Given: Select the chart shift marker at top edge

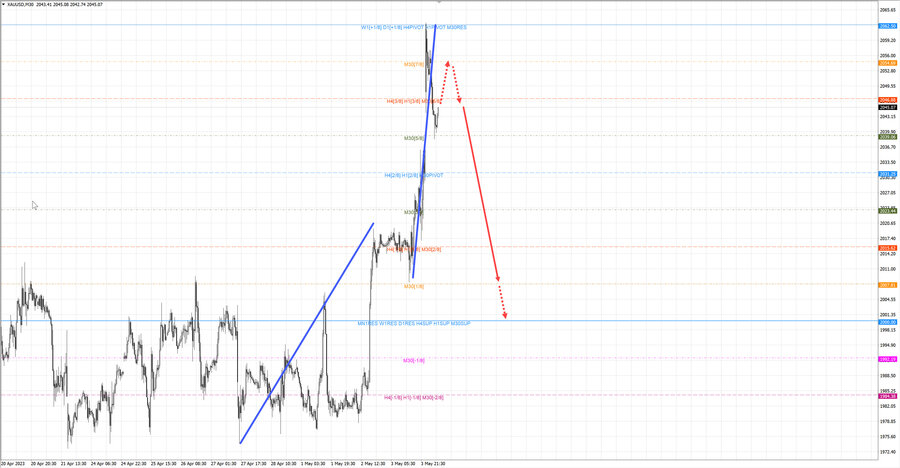Looking at the screenshot, I should [x=439, y=2].
